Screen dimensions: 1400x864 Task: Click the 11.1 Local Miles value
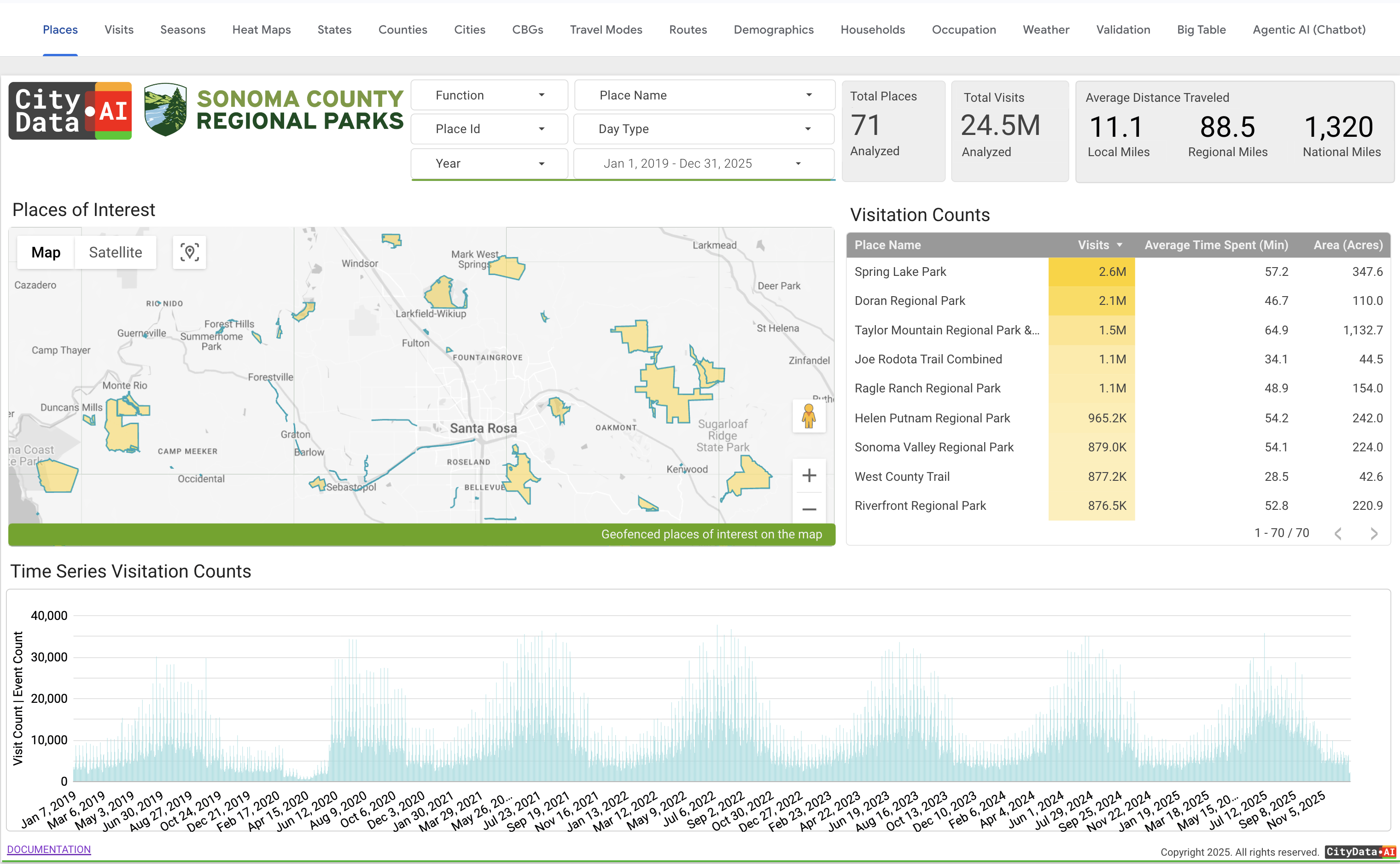pyautogui.click(x=1116, y=127)
